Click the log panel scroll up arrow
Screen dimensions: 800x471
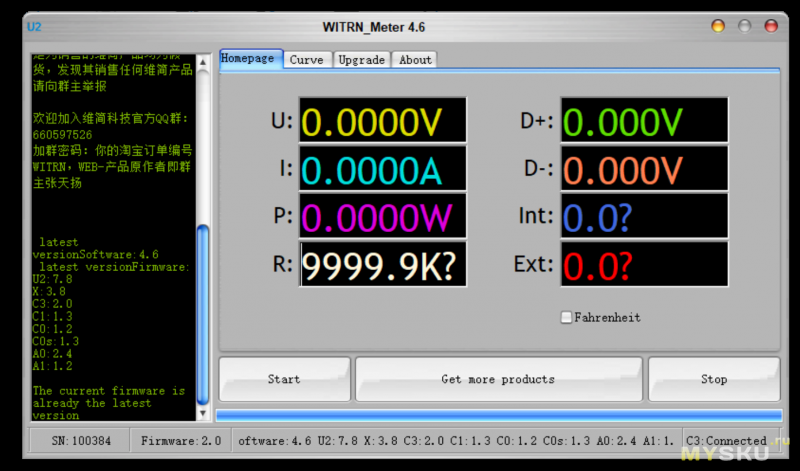click(x=203, y=59)
